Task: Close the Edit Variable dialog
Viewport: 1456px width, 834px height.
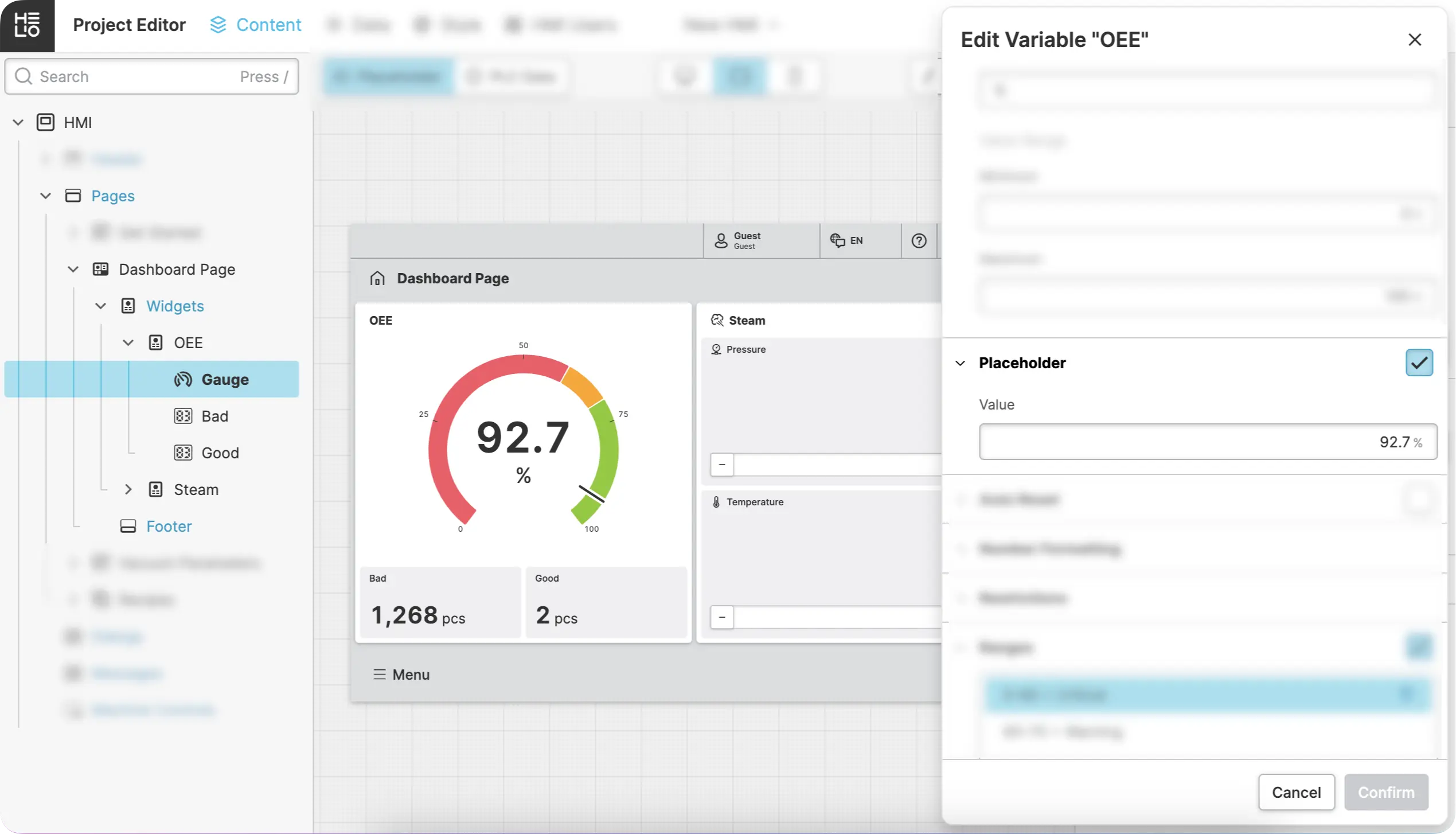Action: click(1414, 40)
